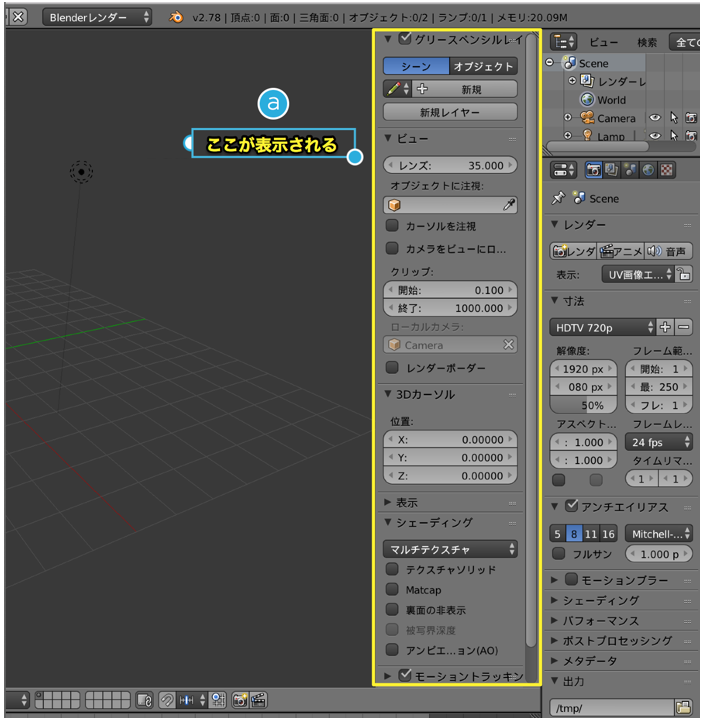Open the outliner View menu
This screenshot has width=702, height=718.
tap(604, 43)
